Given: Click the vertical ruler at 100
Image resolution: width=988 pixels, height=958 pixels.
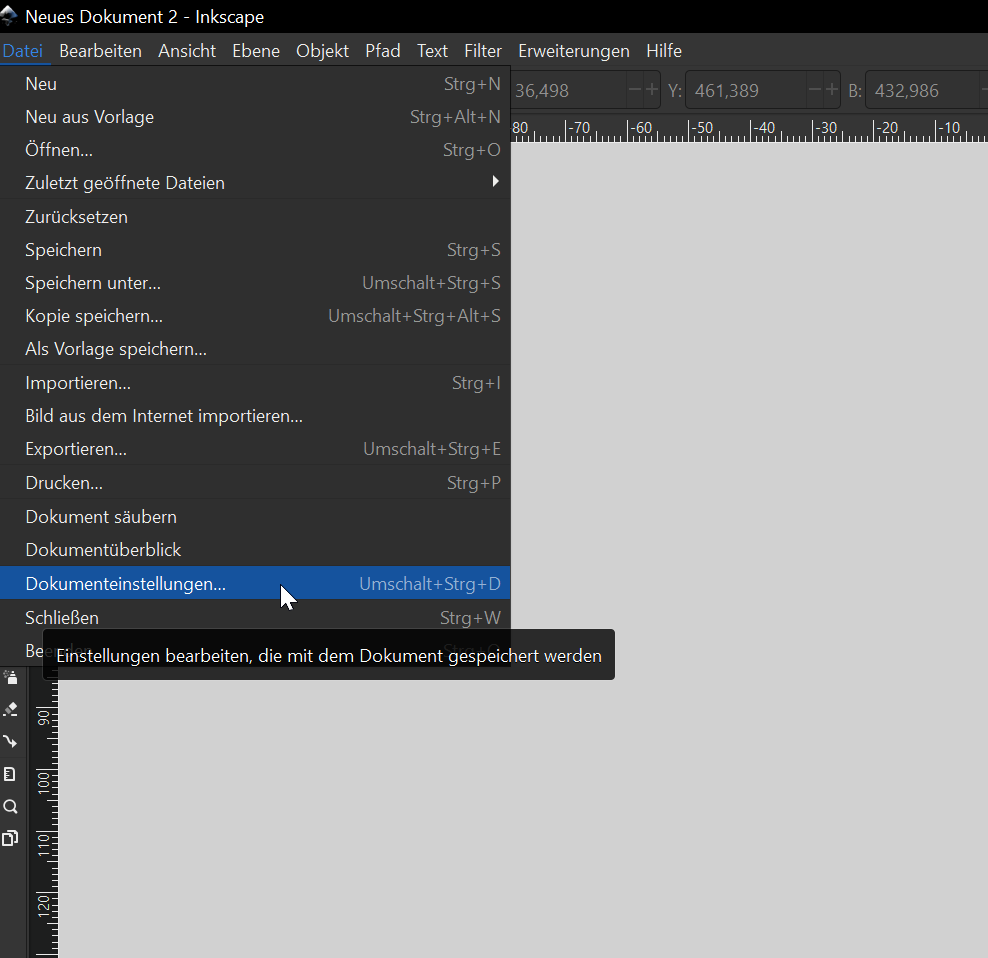Looking at the screenshot, I should coord(43,781).
